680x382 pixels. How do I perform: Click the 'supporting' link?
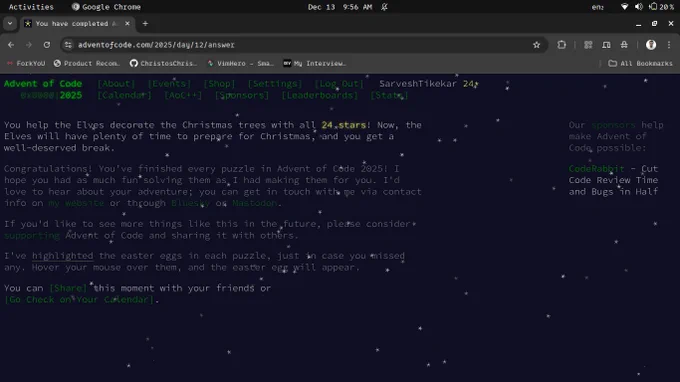32,235
